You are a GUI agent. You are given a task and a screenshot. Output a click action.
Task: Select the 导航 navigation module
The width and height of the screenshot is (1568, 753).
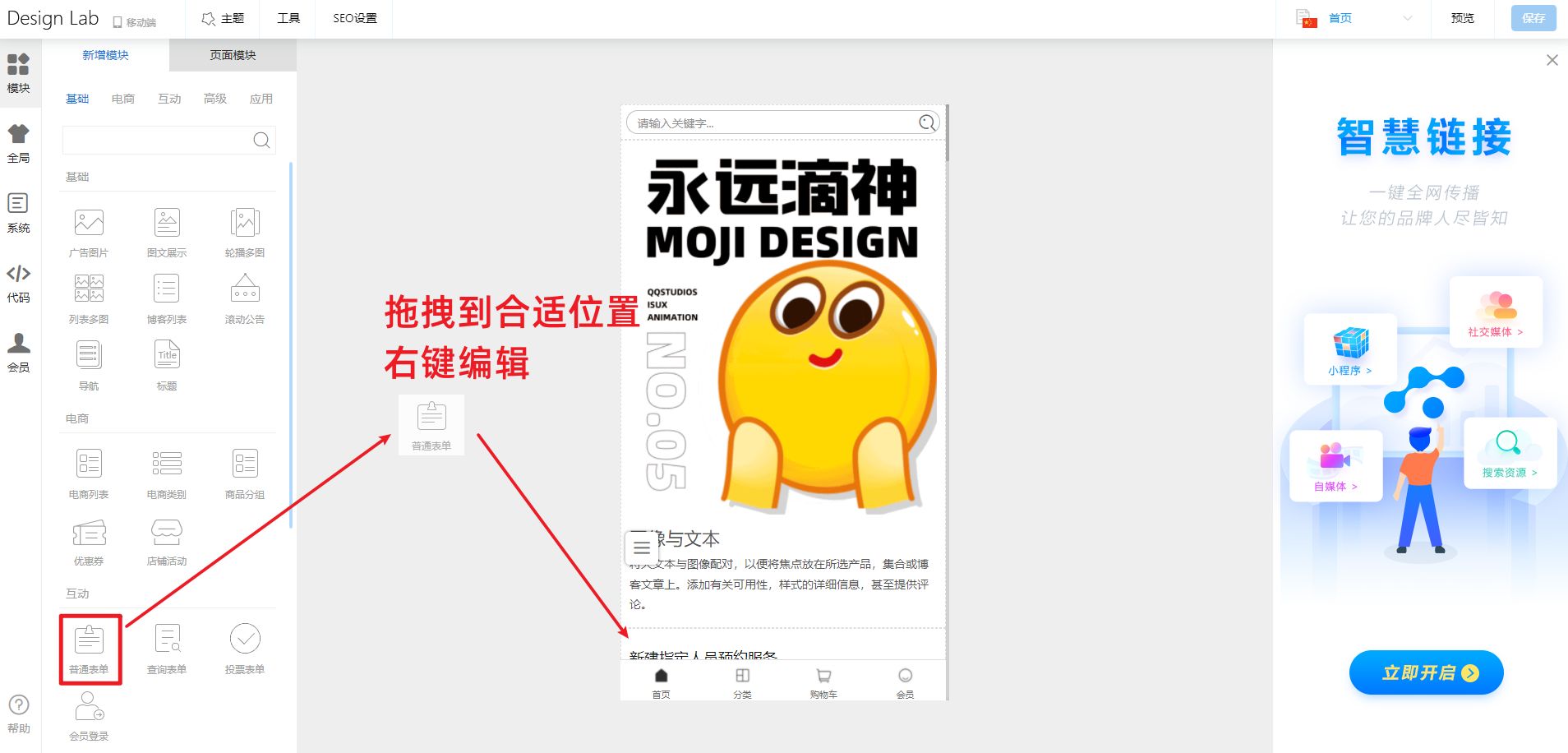click(x=89, y=367)
